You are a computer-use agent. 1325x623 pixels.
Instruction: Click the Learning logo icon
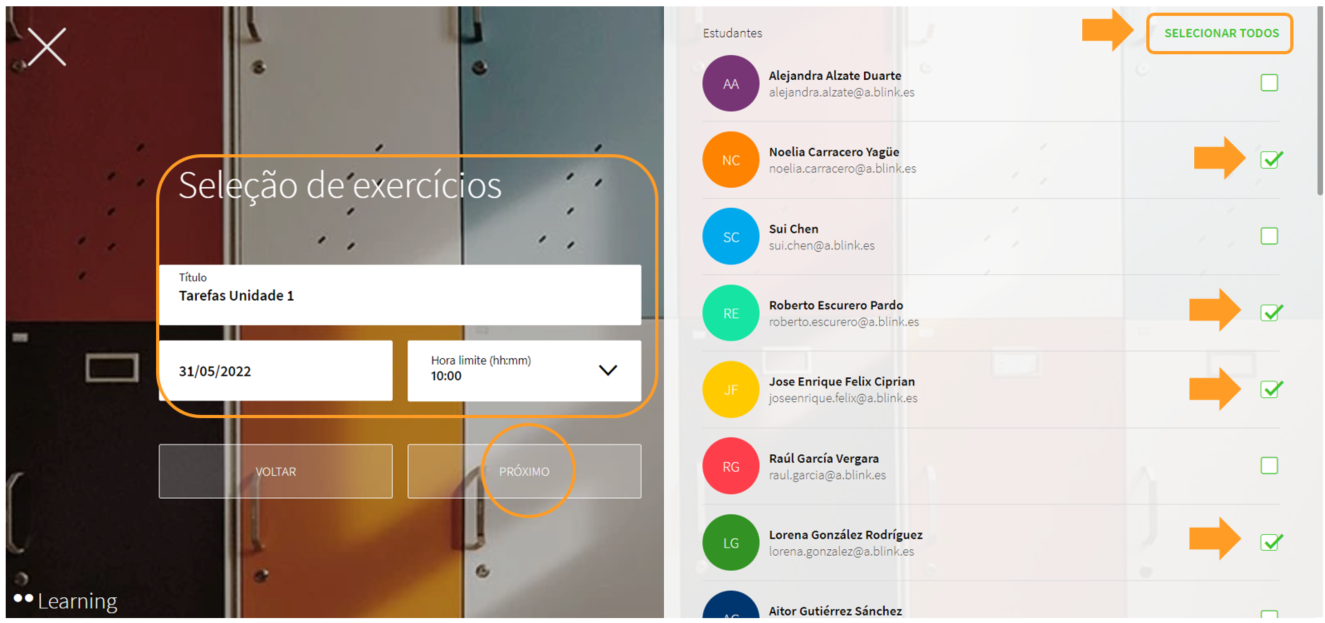click(x=24, y=598)
